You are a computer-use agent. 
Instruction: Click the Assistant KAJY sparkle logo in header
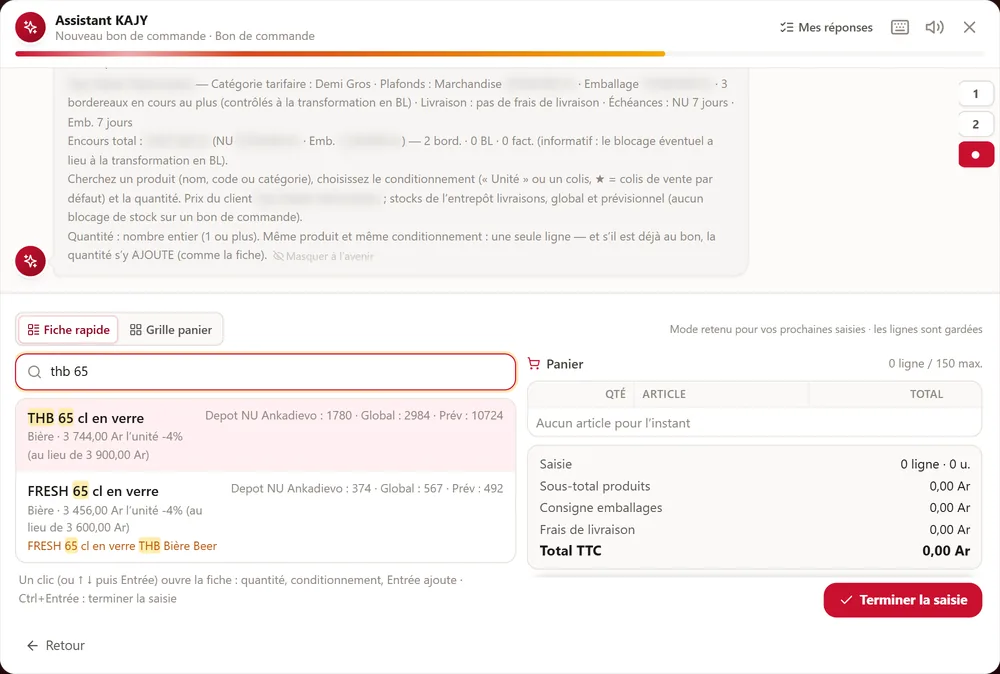(x=30, y=27)
